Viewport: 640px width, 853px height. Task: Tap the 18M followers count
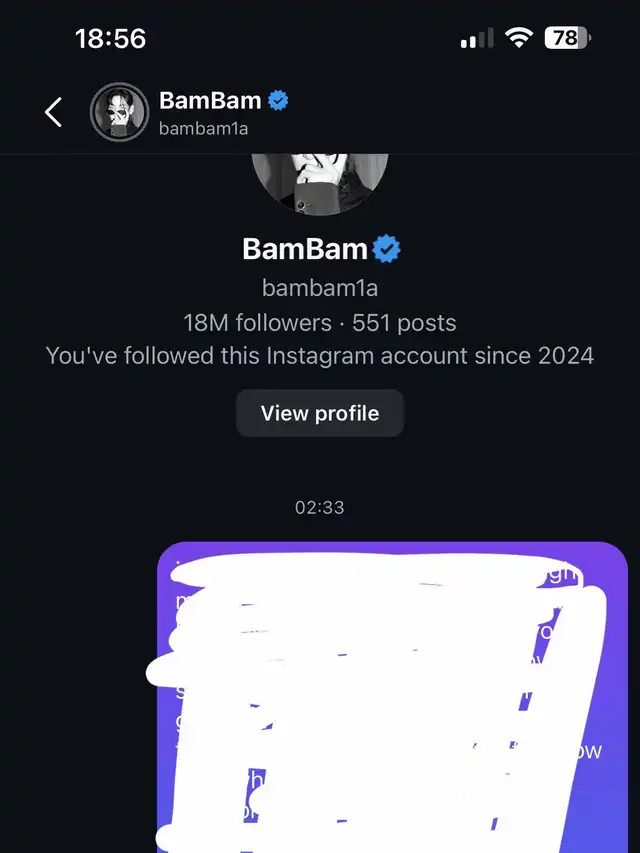(257, 323)
